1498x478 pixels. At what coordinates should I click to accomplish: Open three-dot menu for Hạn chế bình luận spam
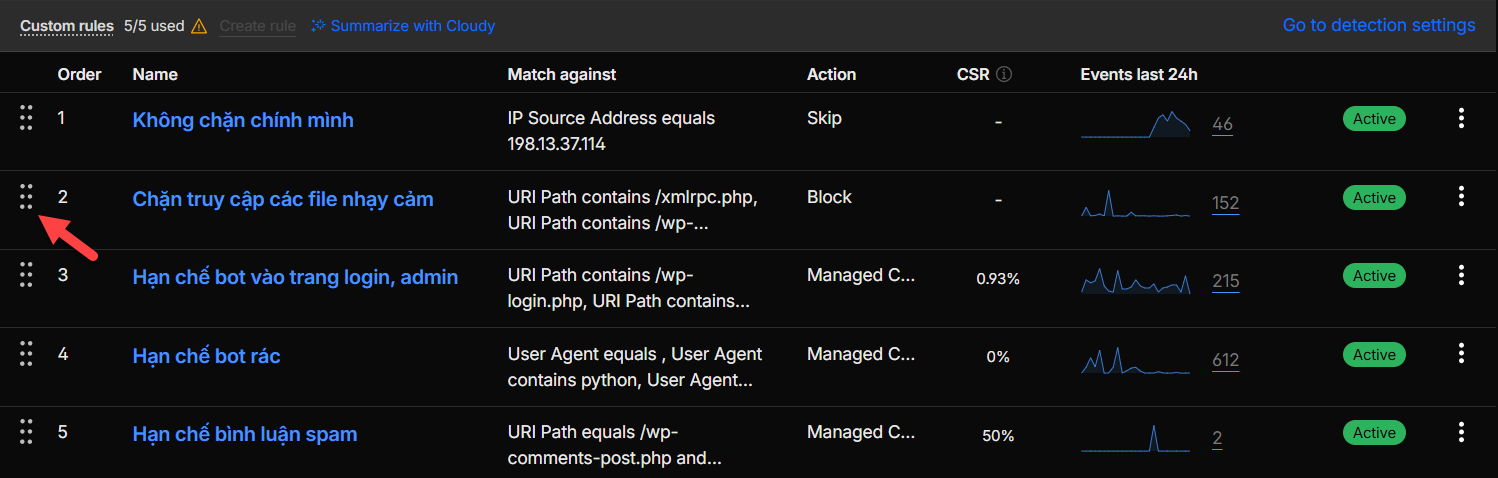click(1461, 432)
